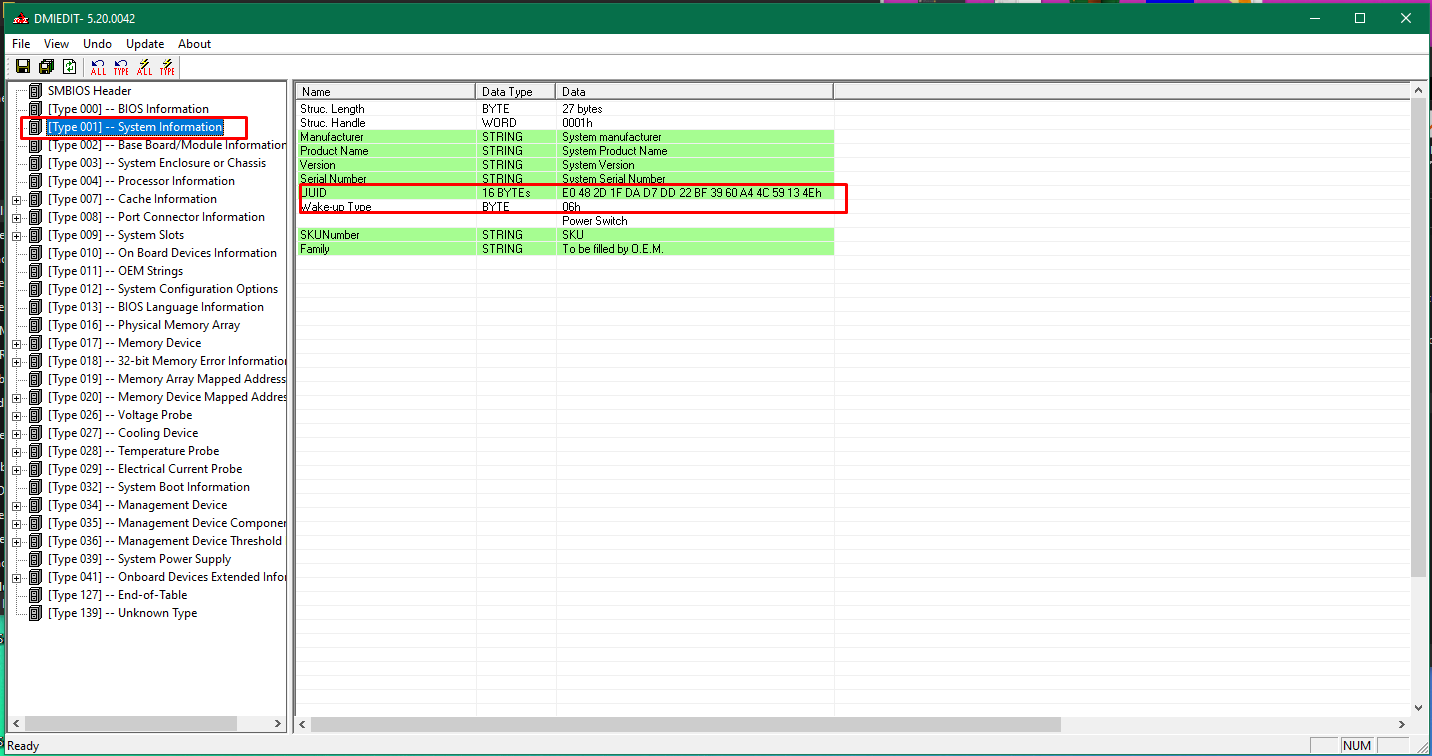Click the Wake-up Type '06h' value
Screen dimensions: 1432x756
point(571,207)
